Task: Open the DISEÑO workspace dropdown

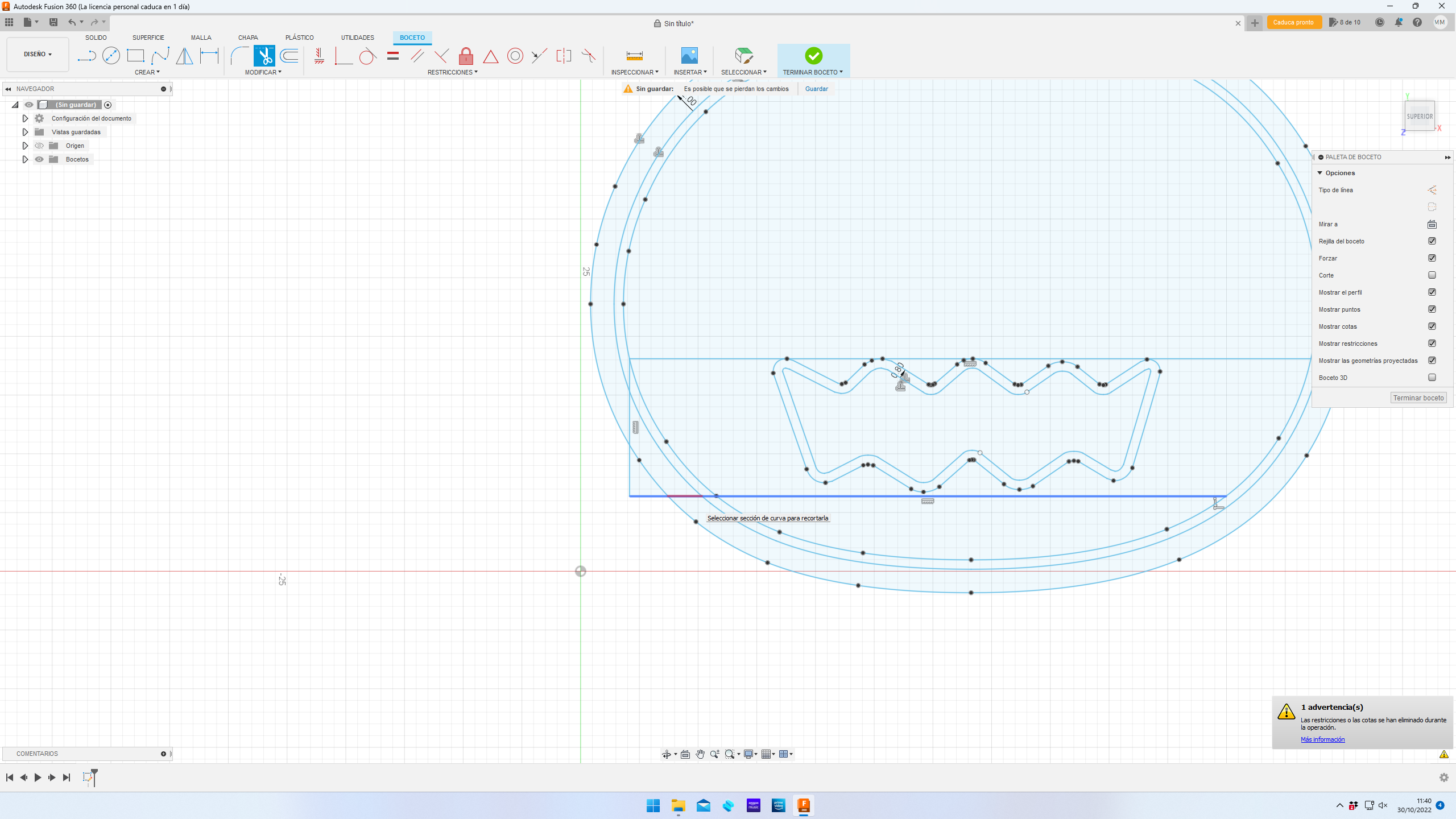Action: click(x=38, y=55)
